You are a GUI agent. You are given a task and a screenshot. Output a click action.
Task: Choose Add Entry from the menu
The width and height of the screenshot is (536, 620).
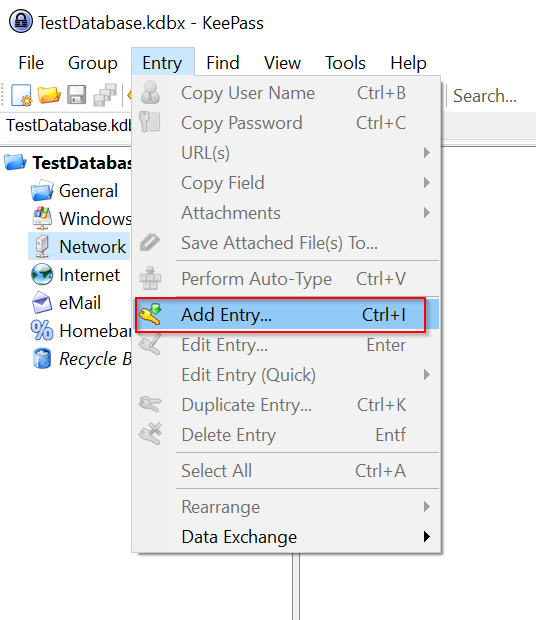(x=280, y=315)
